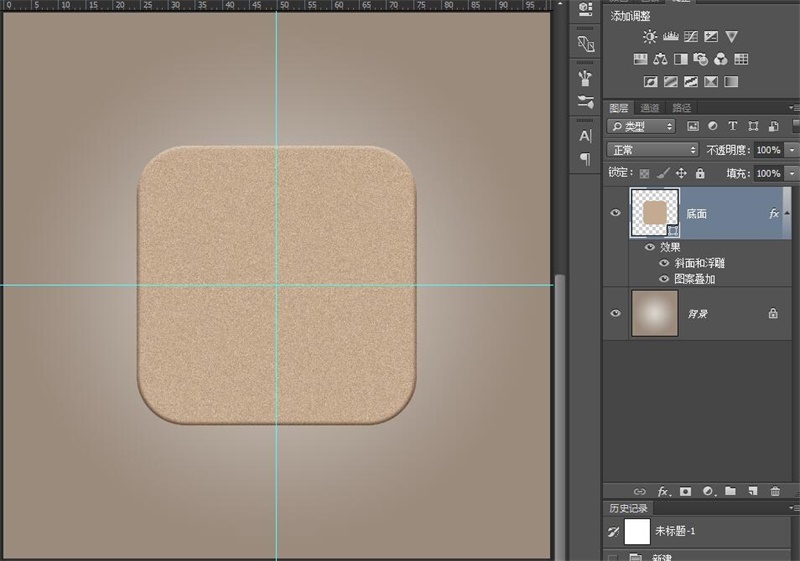Open the Character panel icon

click(x=585, y=136)
